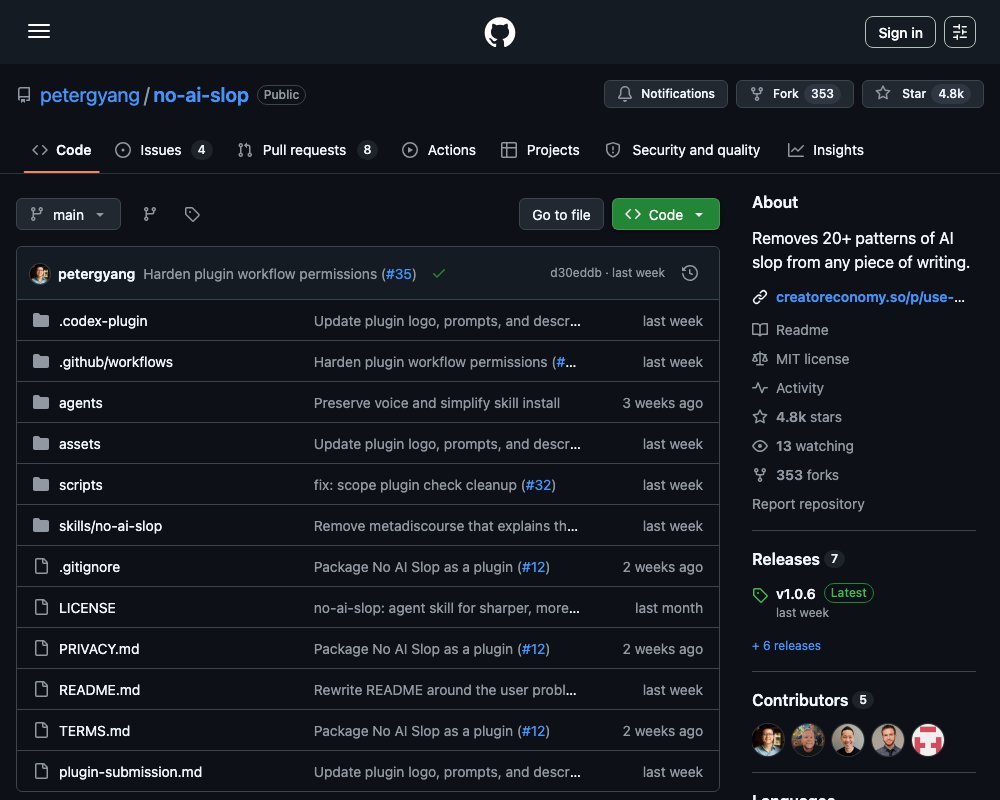
Task: Click the folder icon of .codex-plugin
Action: pos(41,320)
